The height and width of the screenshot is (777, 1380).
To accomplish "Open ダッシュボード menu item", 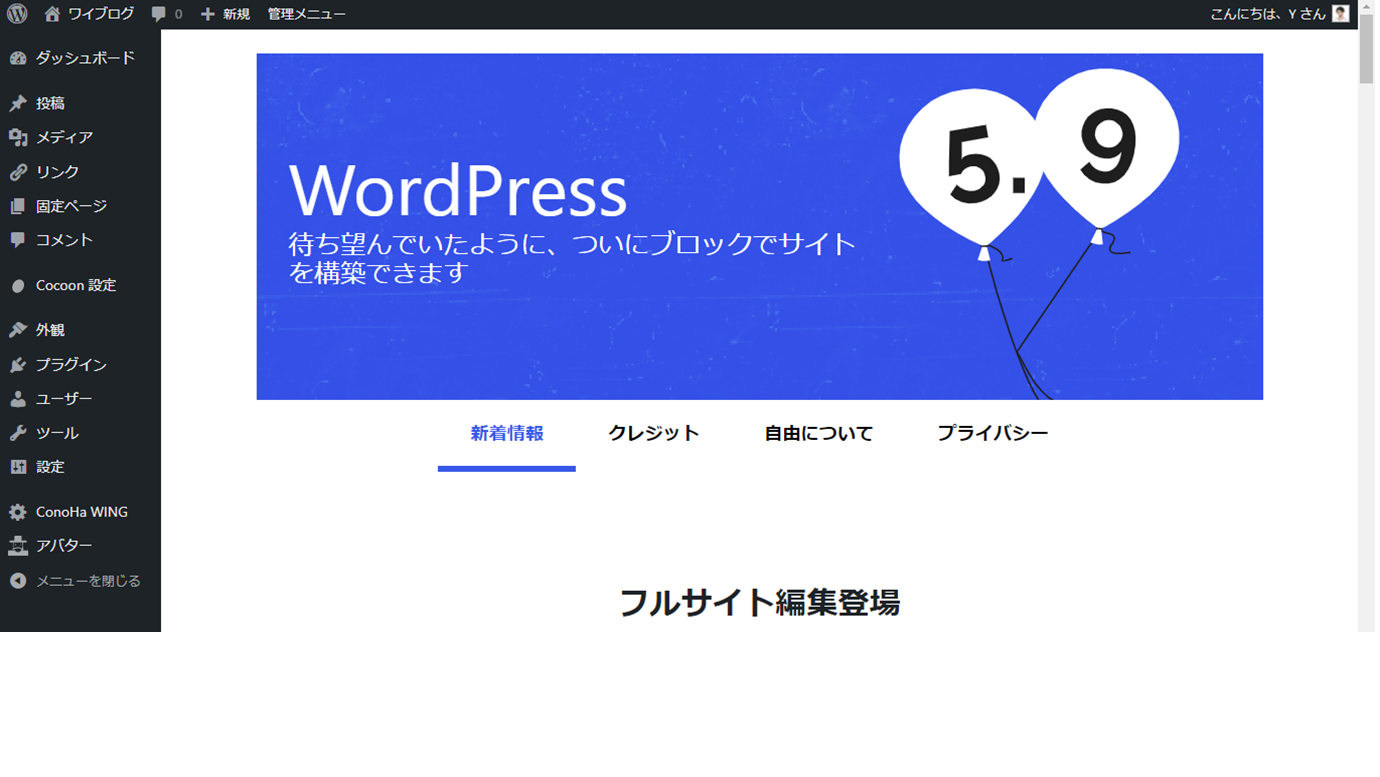I will (85, 58).
